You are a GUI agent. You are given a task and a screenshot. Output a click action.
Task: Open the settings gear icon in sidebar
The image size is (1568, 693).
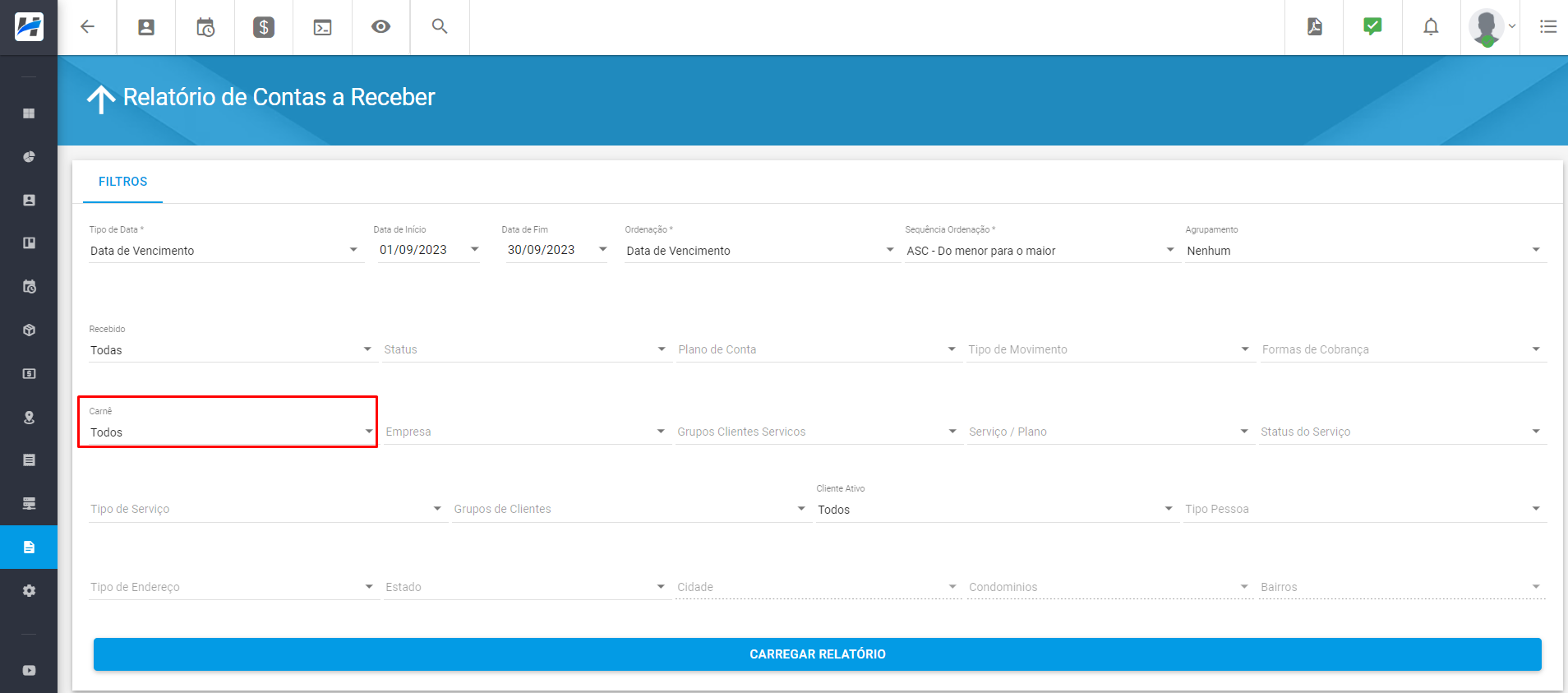tap(29, 591)
